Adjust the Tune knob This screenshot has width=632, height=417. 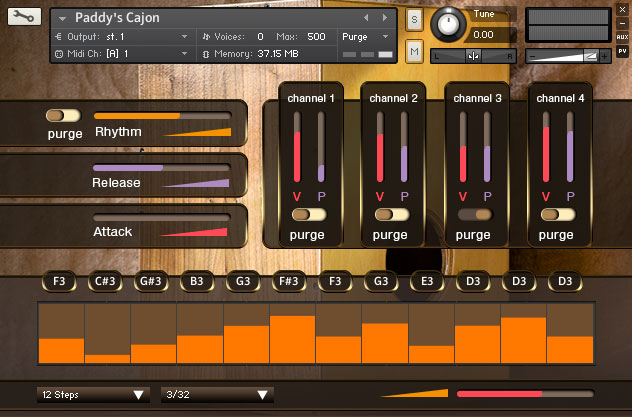448,24
